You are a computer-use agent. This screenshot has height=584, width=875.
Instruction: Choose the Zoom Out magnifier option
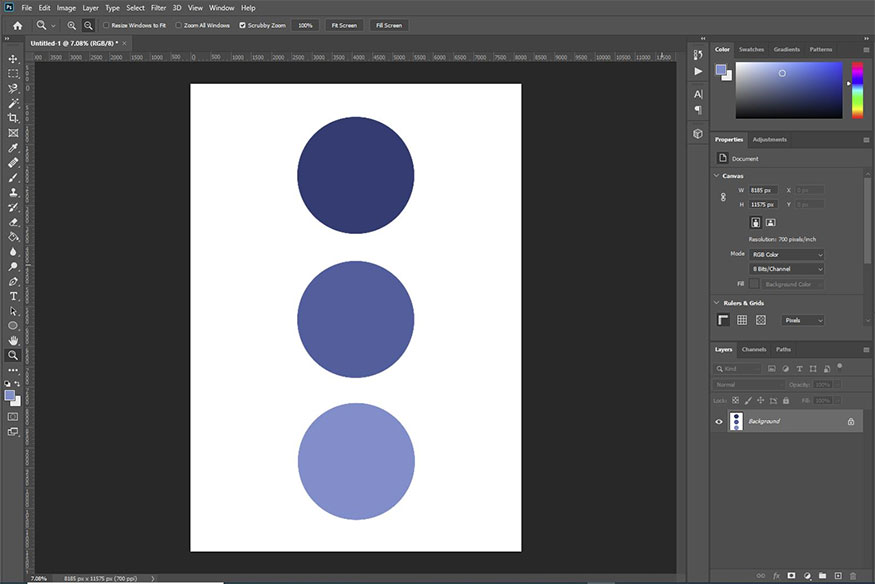(x=88, y=26)
